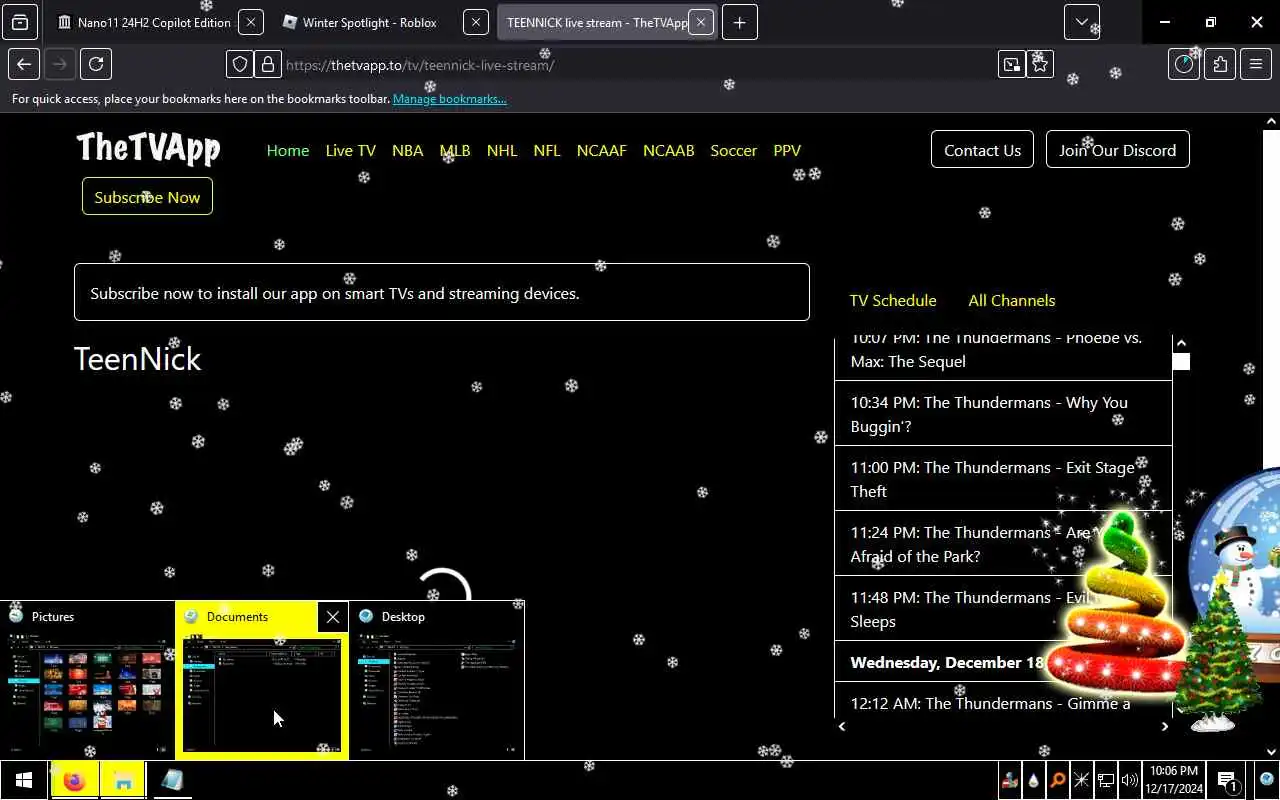
Task: Open the Live TV navigation link
Action: pyautogui.click(x=351, y=150)
